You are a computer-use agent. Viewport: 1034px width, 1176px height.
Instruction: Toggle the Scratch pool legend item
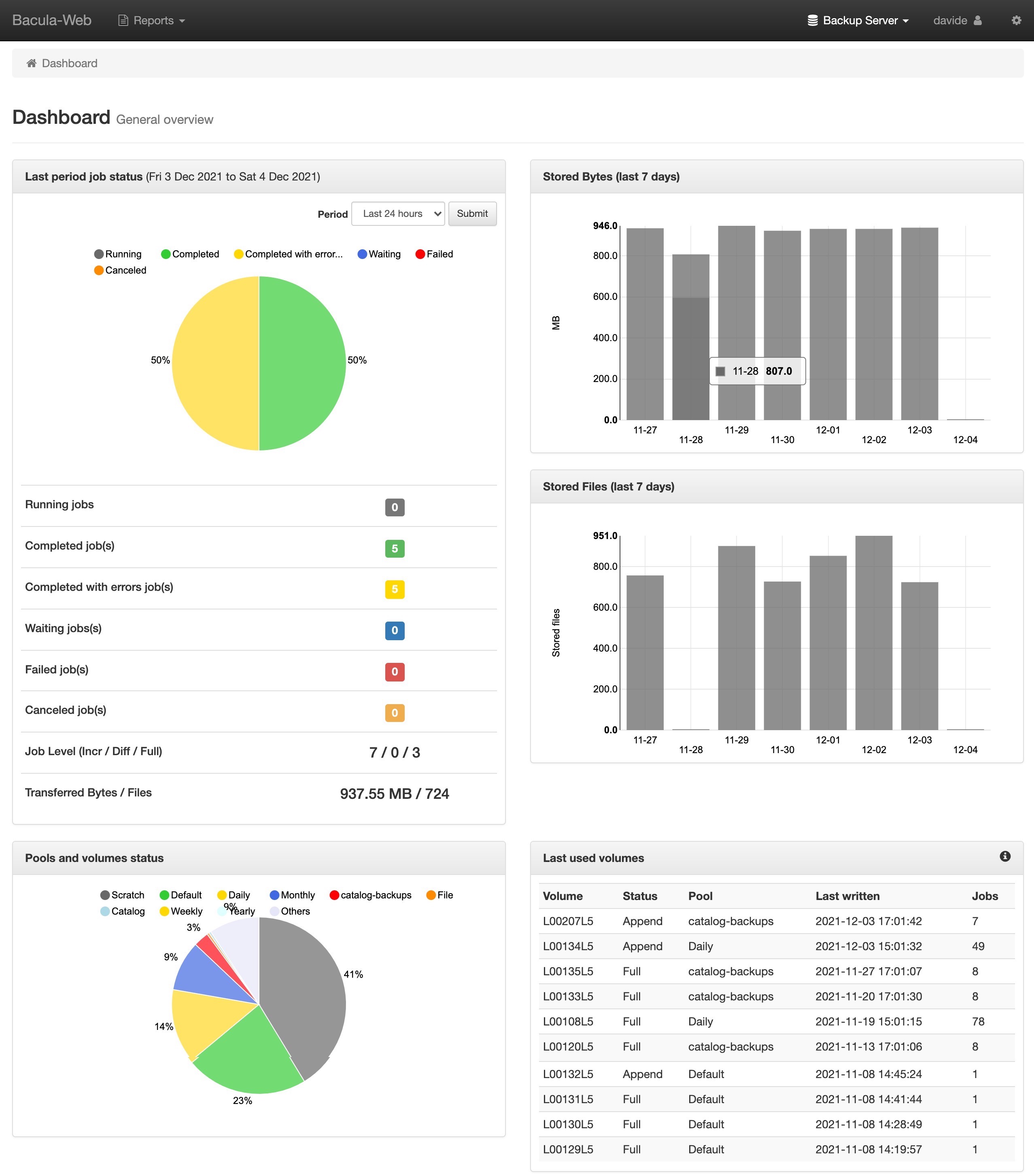[x=122, y=895]
